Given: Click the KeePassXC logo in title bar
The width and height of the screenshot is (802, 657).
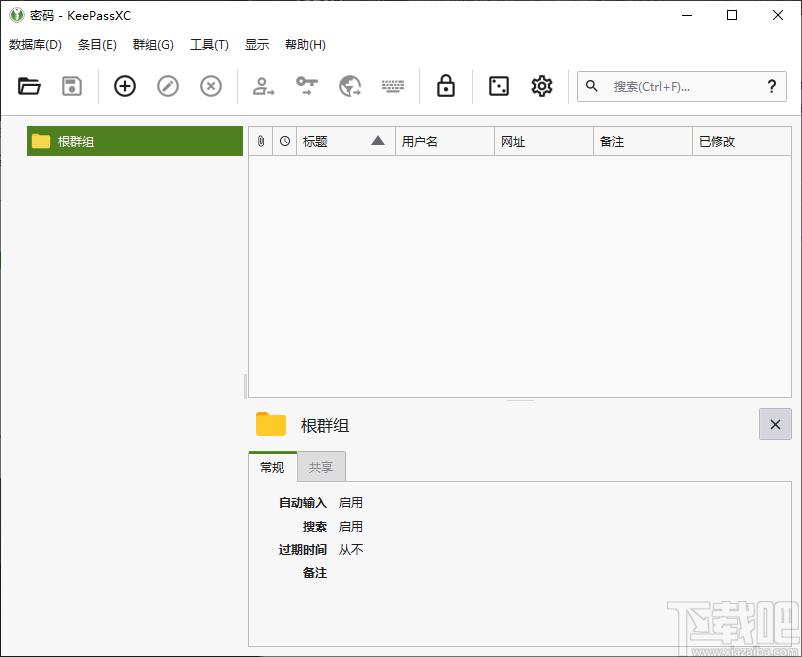Looking at the screenshot, I should point(17,15).
